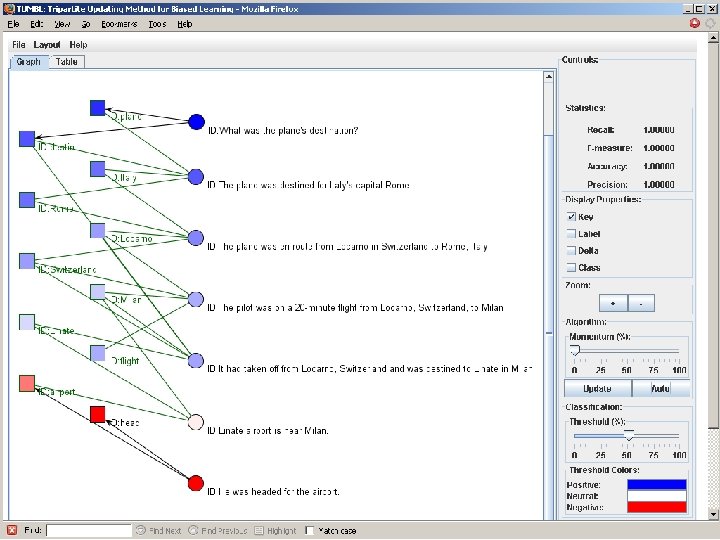
Task: Open the Firefox Edit menu
Action: coord(37,24)
